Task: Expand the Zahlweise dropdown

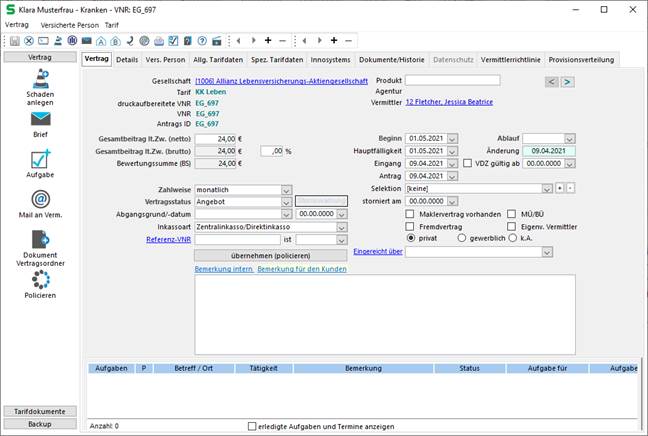Action: (x=286, y=189)
